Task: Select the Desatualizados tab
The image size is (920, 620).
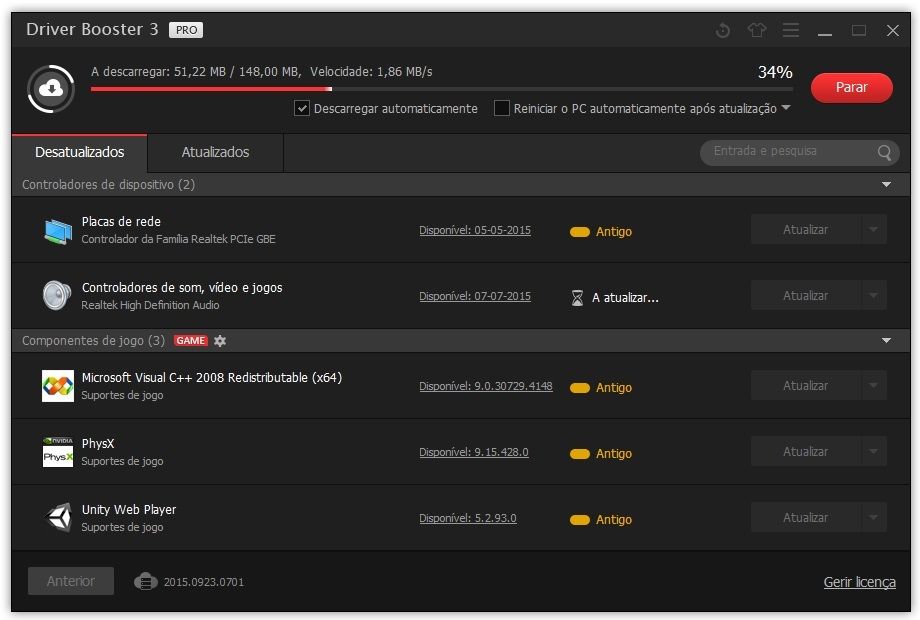Action: pyautogui.click(x=80, y=153)
